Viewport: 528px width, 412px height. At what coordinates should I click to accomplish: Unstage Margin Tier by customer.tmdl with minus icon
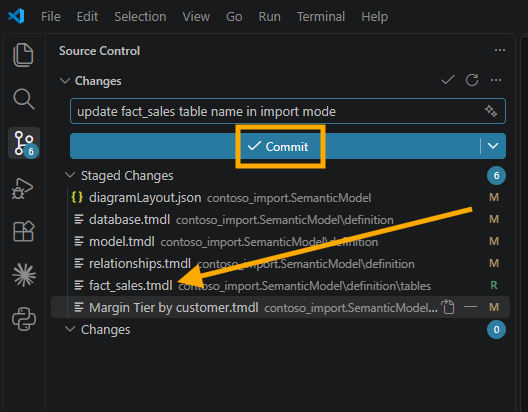[470, 307]
